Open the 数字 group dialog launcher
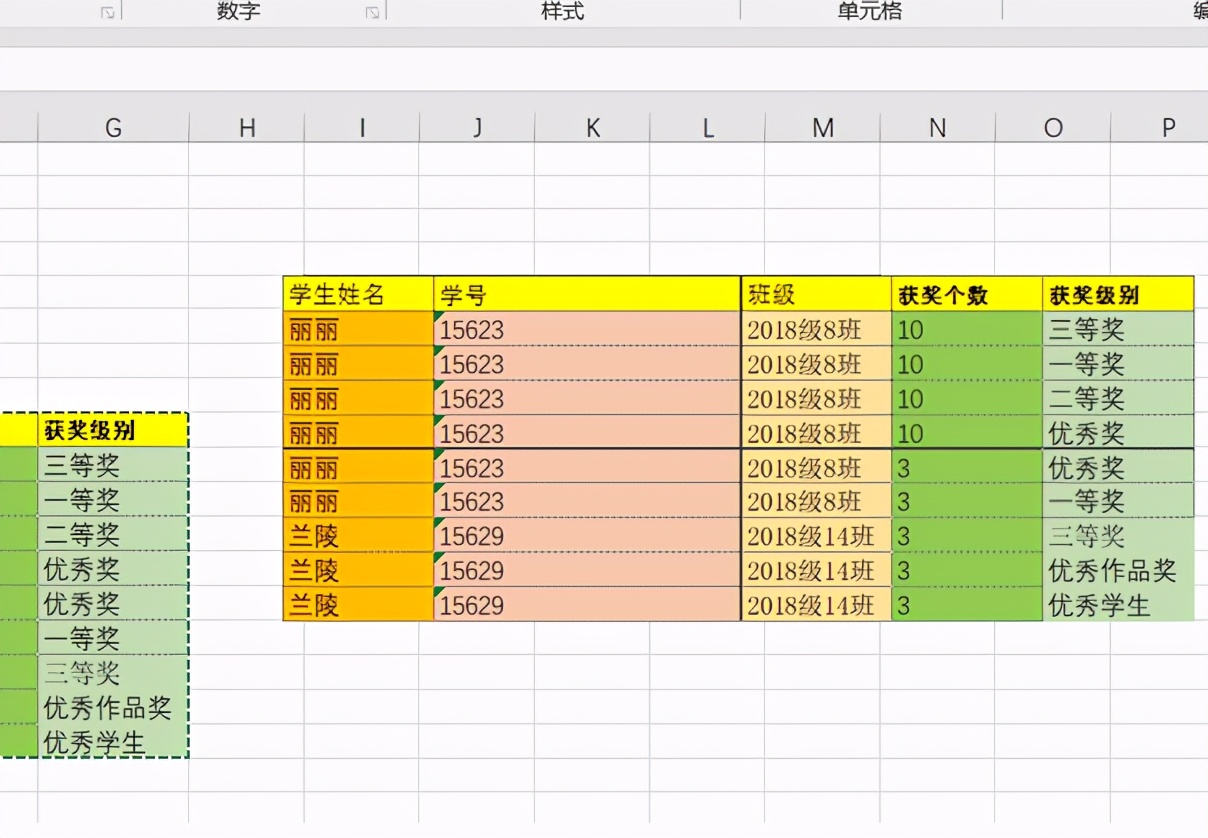Viewport: 1208px width, 838px height. click(372, 13)
